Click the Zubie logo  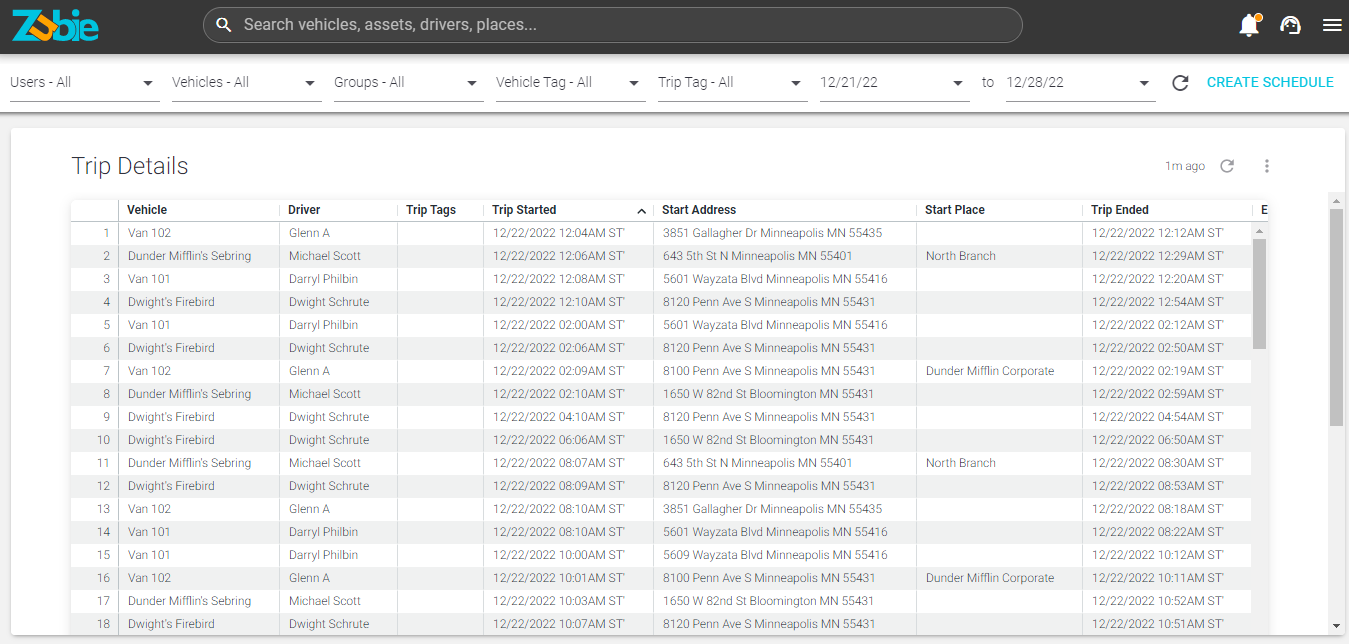coord(55,26)
